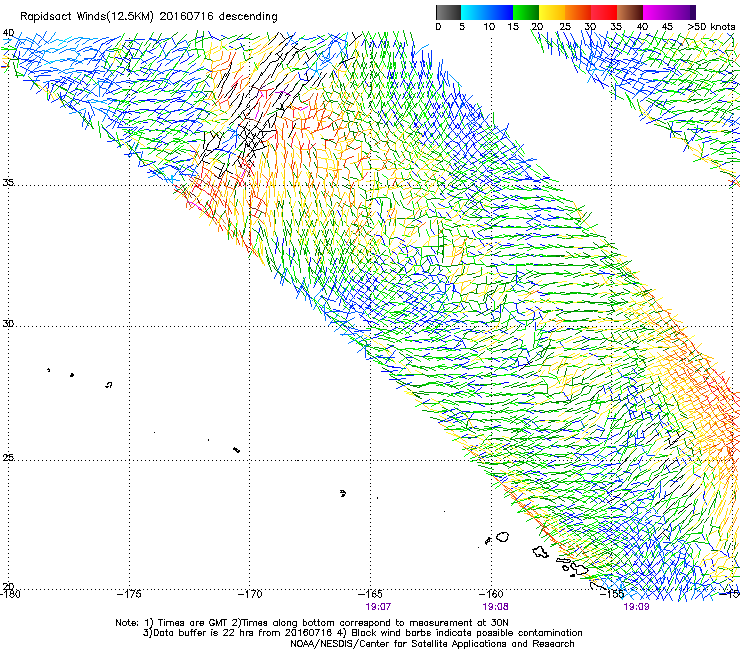Select the red 30-35 knots legend swatch
Image resolution: width=740 pixels, height=650 pixels.
tap(604, 12)
